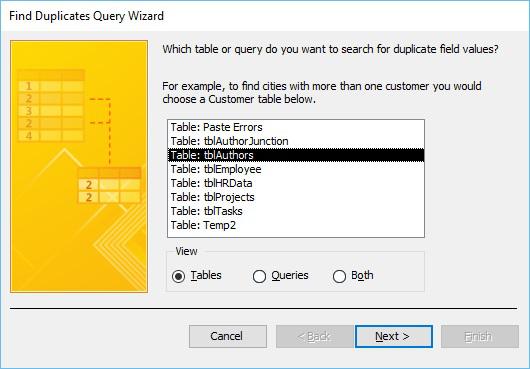Choose Table: tblAuthorJunction entry

click(296, 141)
